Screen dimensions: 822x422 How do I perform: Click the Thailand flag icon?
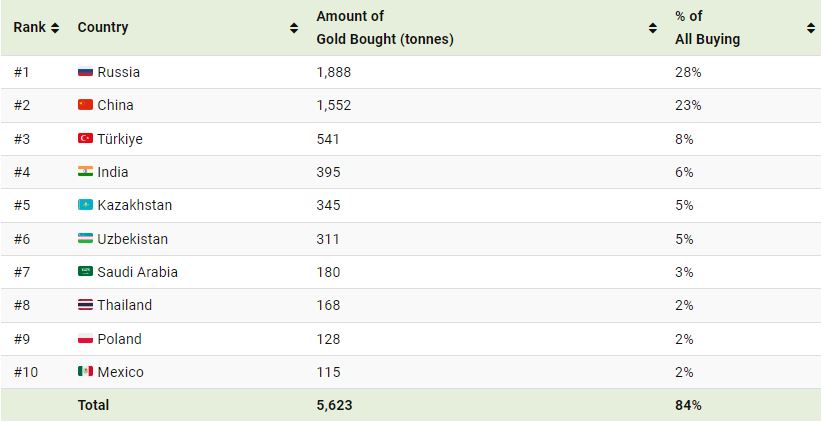pos(85,305)
